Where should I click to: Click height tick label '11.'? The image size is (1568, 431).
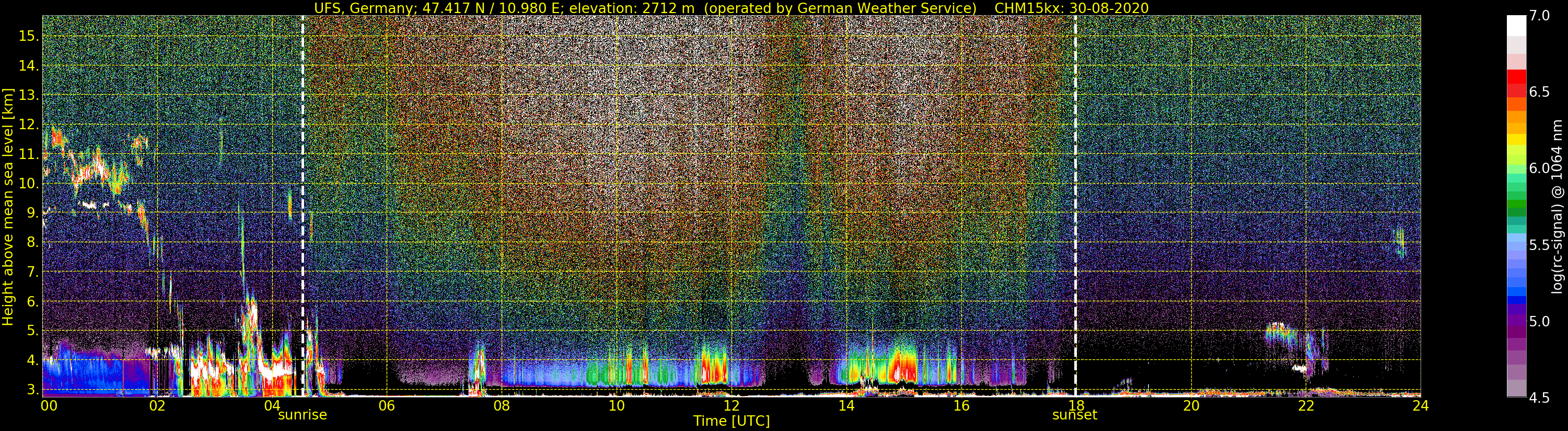click(x=29, y=154)
